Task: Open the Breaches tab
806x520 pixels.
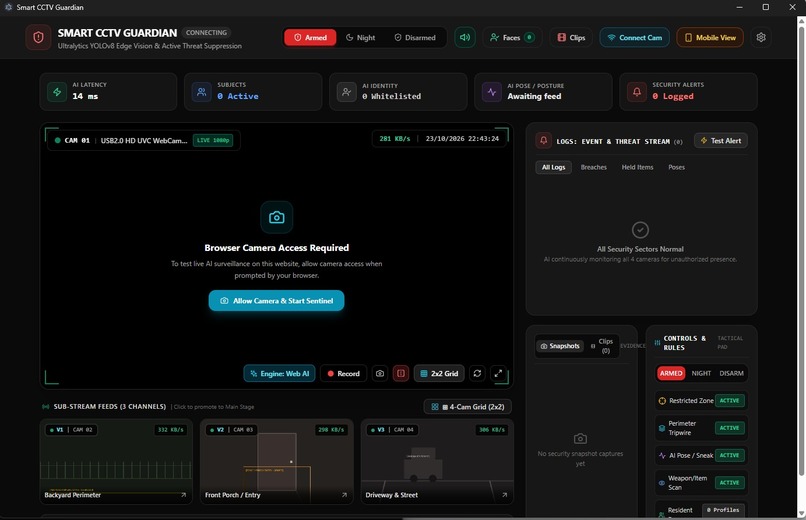Action: [594, 167]
